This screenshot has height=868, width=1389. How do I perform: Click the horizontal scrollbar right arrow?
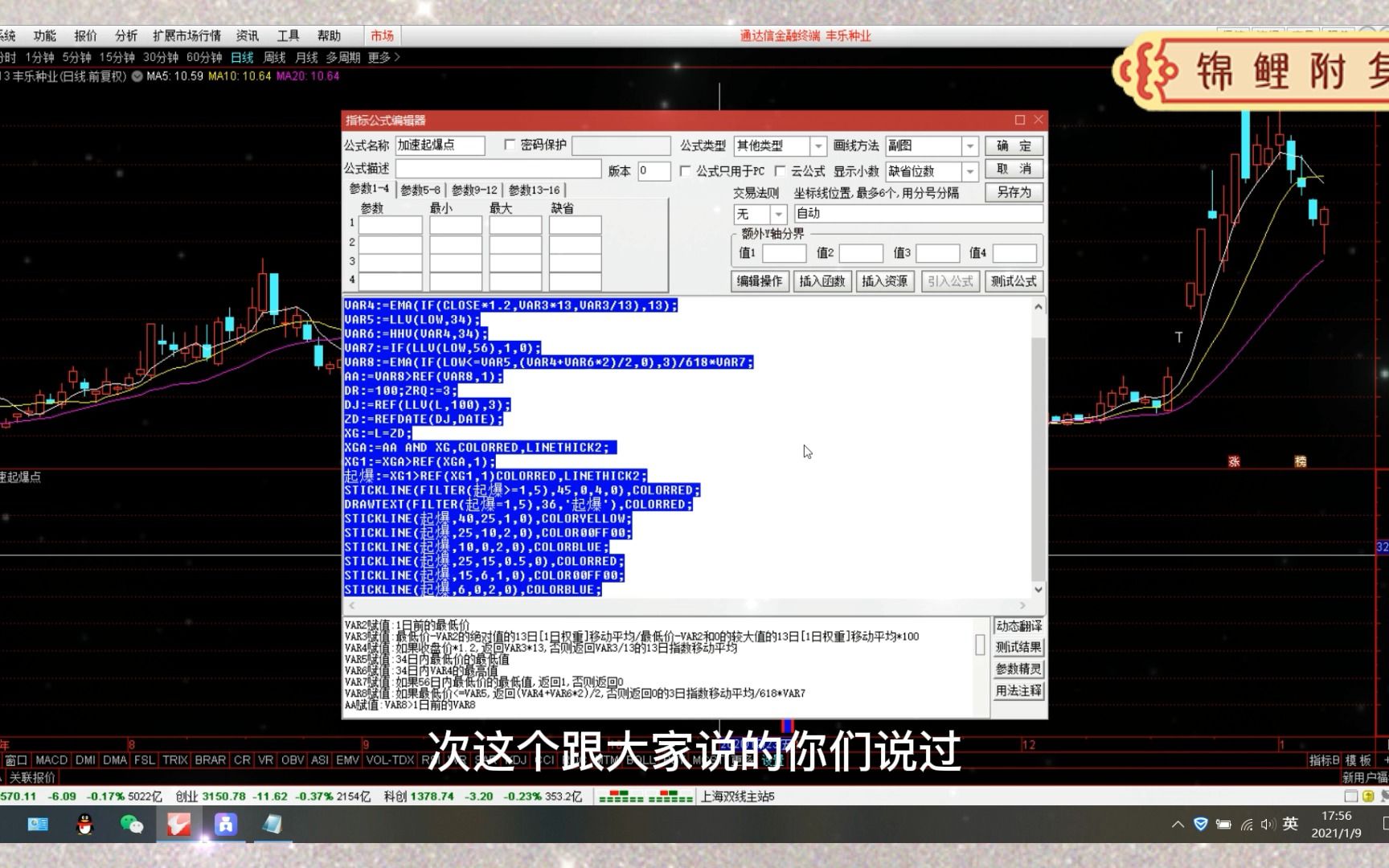coord(1022,605)
